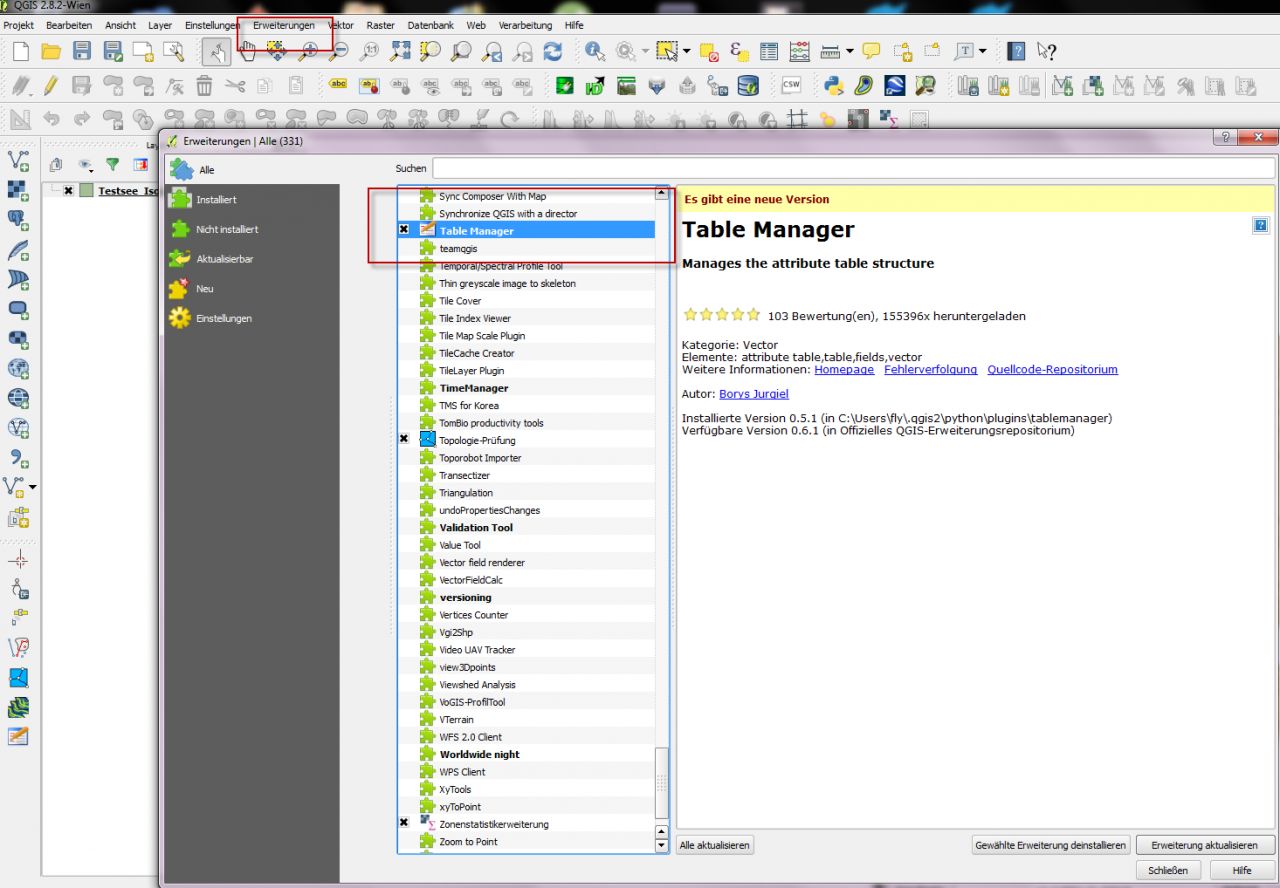1280x888 pixels.
Task: Click the Add PostGIS Layer icon
Action: [18, 220]
